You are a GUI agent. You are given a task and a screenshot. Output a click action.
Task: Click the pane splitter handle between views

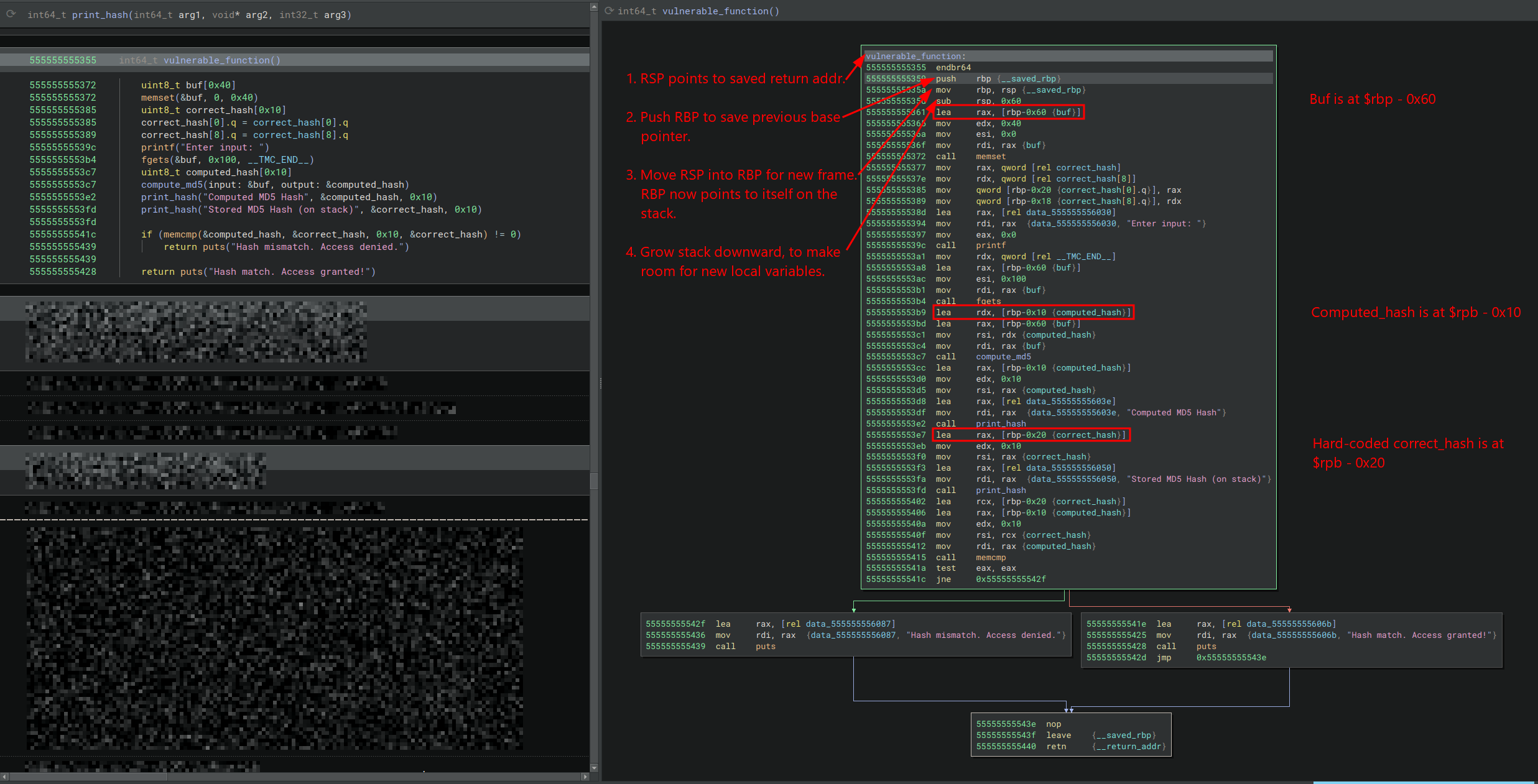tap(600, 384)
